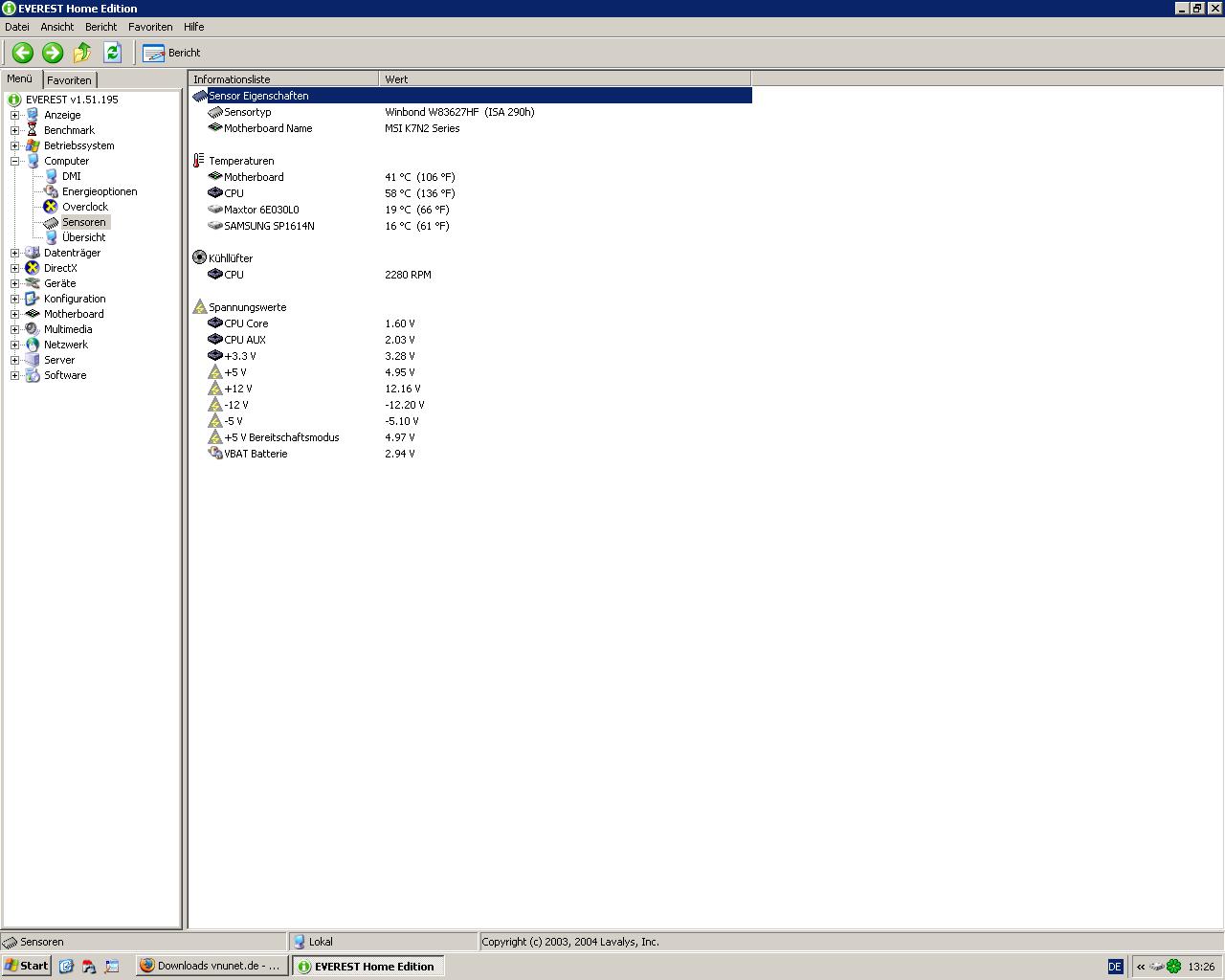Select EVEREST v1.51.195 root icon
This screenshot has width=1225, height=980.
[14, 100]
